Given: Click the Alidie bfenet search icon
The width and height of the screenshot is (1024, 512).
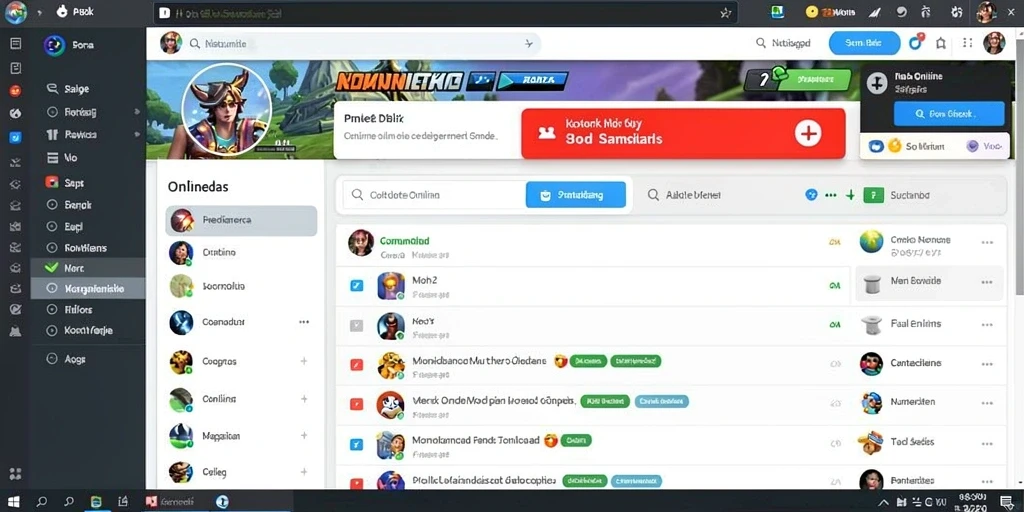Looking at the screenshot, I should tap(652, 195).
